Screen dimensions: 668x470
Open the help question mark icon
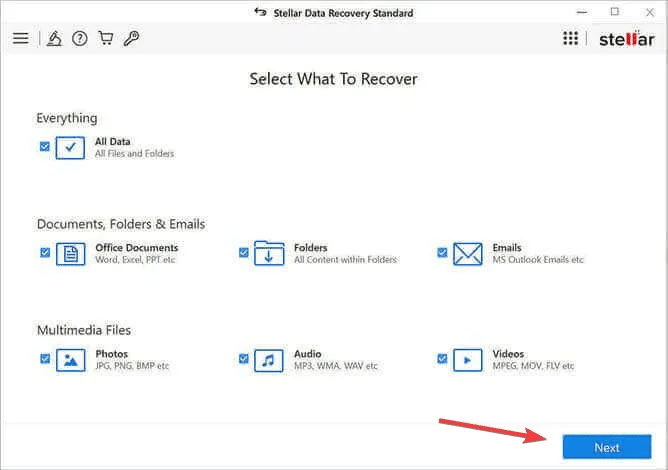tap(80, 39)
